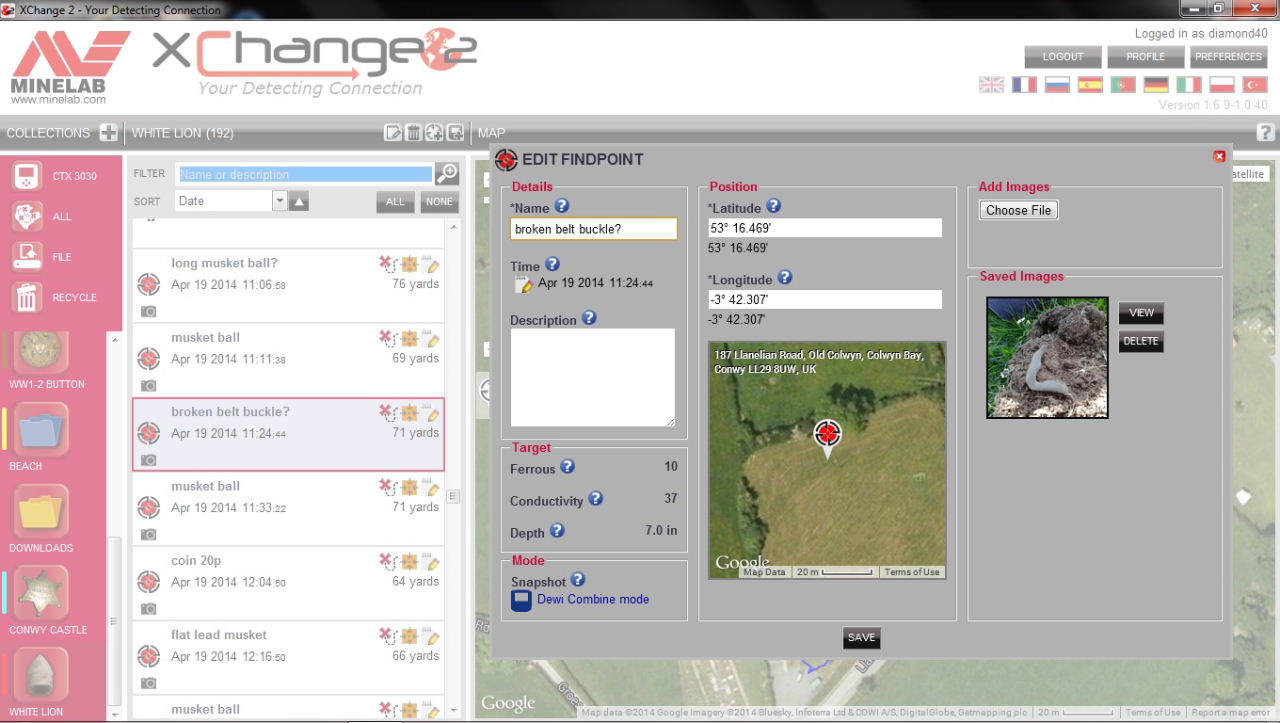Open help for Depth value
Viewport: 1280px width, 723px height.
(x=557, y=530)
